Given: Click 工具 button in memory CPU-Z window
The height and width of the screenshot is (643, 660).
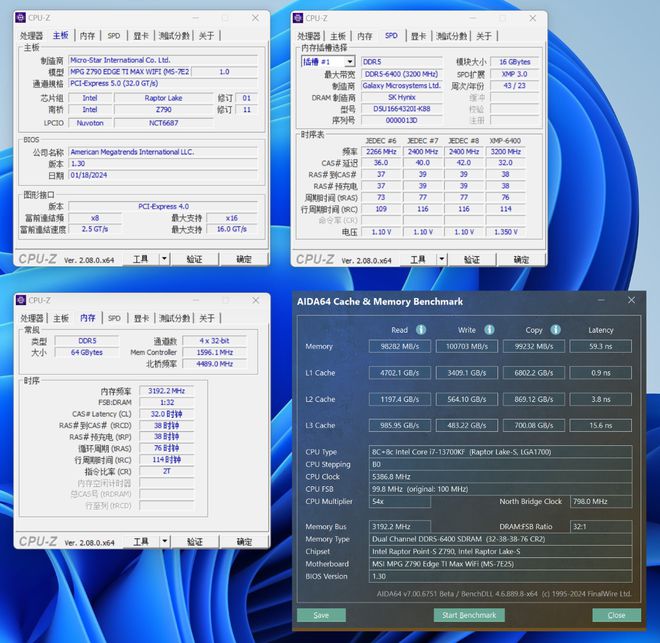Looking at the screenshot, I should pyautogui.click(x=141, y=541).
